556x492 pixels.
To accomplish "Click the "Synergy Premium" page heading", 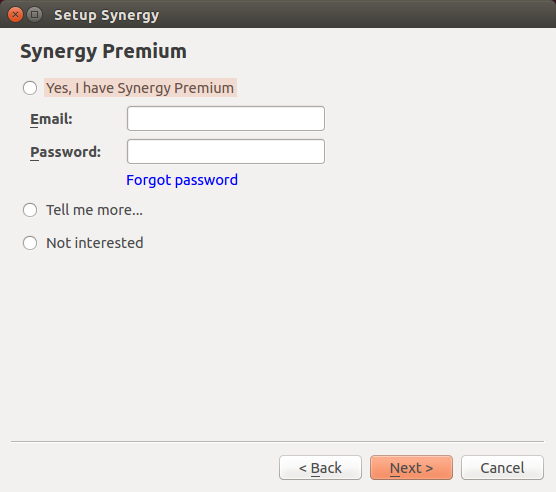I will tap(103, 51).
